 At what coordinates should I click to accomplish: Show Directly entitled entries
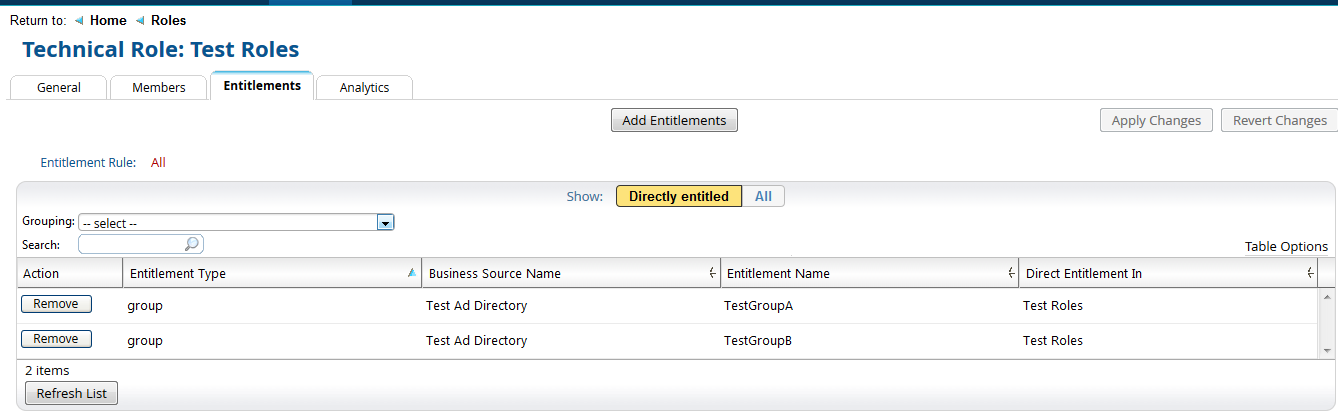[x=678, y=197]
